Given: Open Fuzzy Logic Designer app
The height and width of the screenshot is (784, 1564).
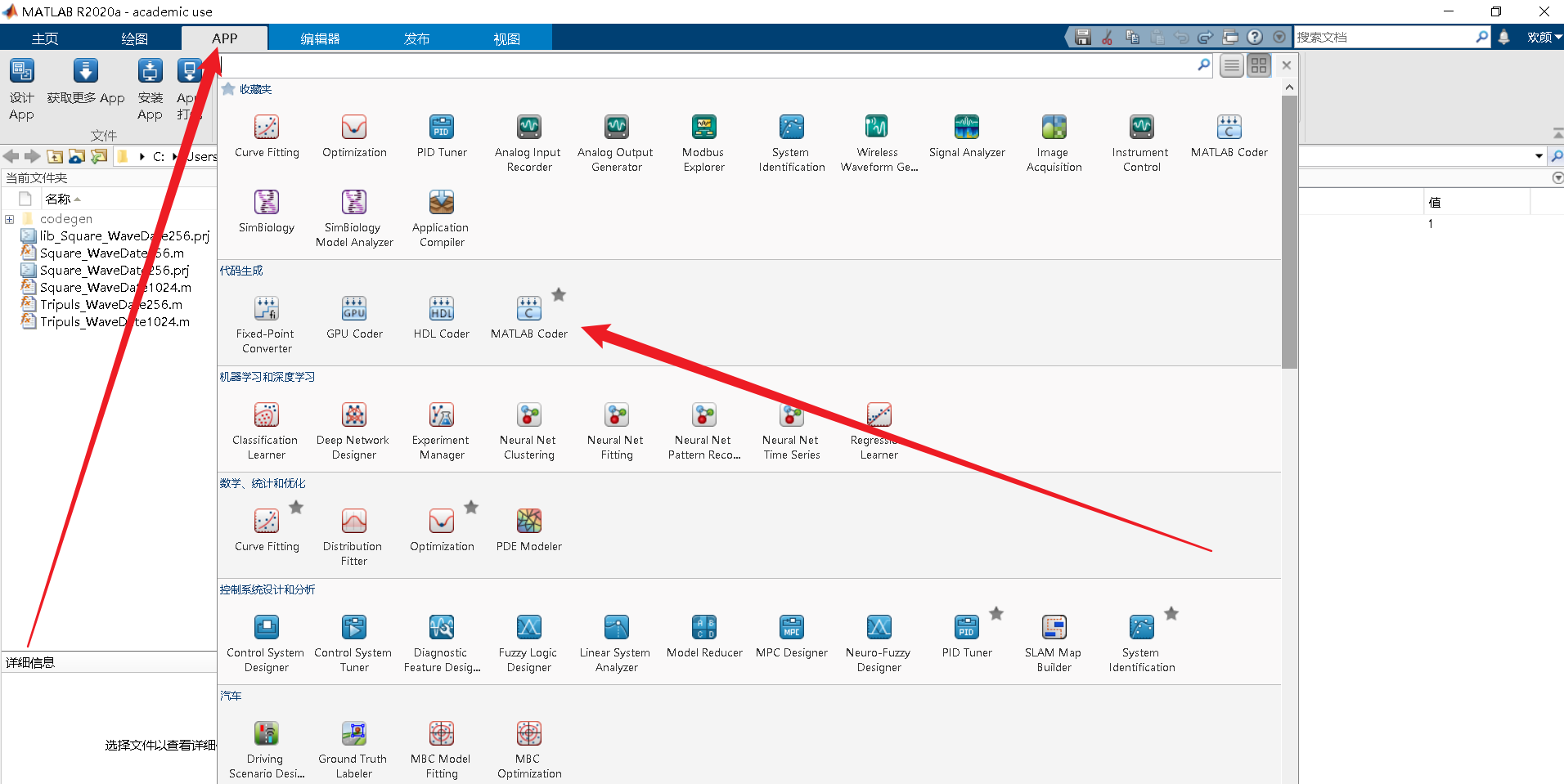Looking at the screenshot, I should (x=528, y=643).
